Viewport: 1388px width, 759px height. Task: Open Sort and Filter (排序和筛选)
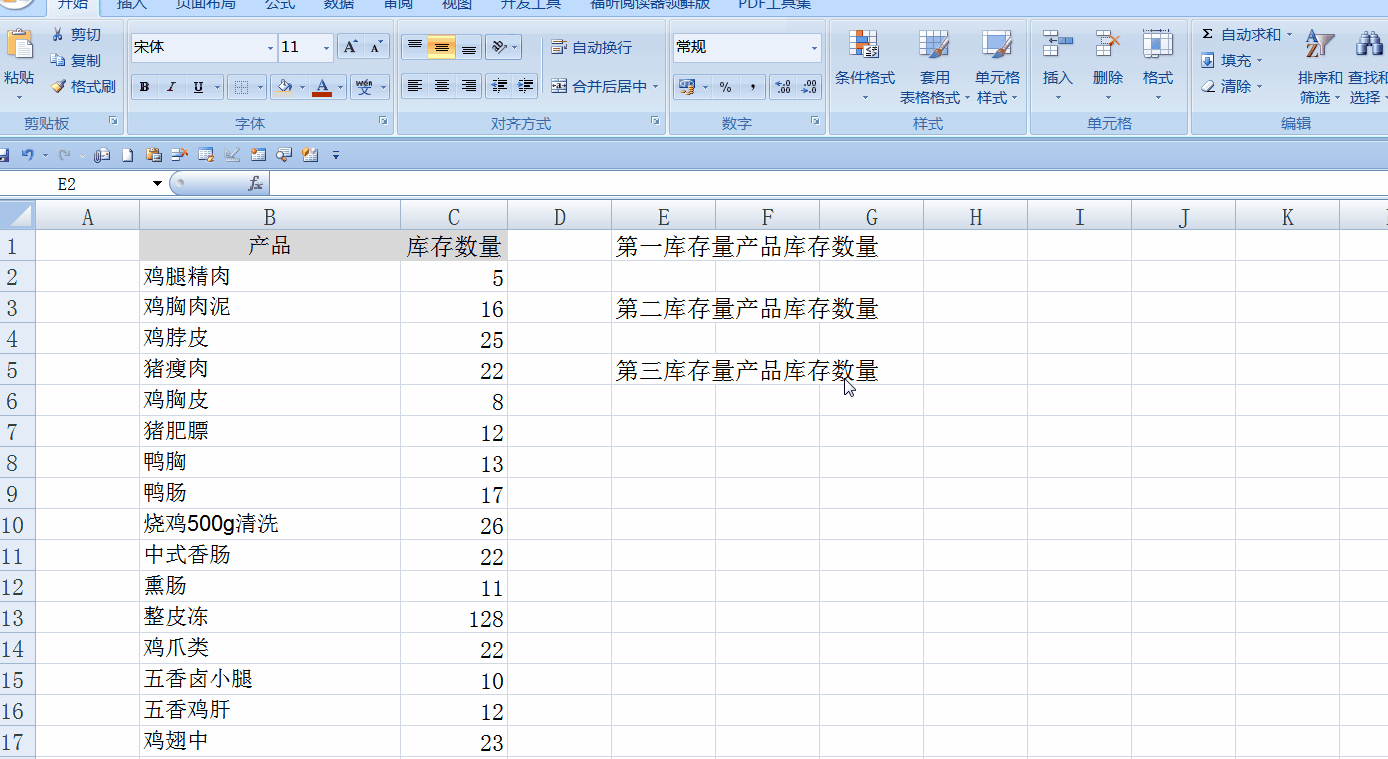coord(1320,66)
